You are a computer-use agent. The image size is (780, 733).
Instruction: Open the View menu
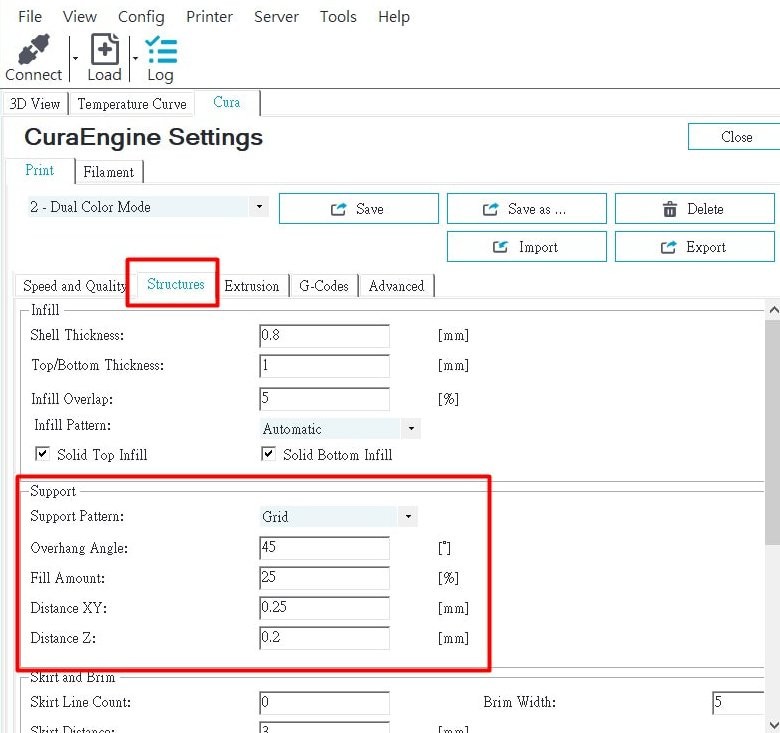click(x=80, y=16)
